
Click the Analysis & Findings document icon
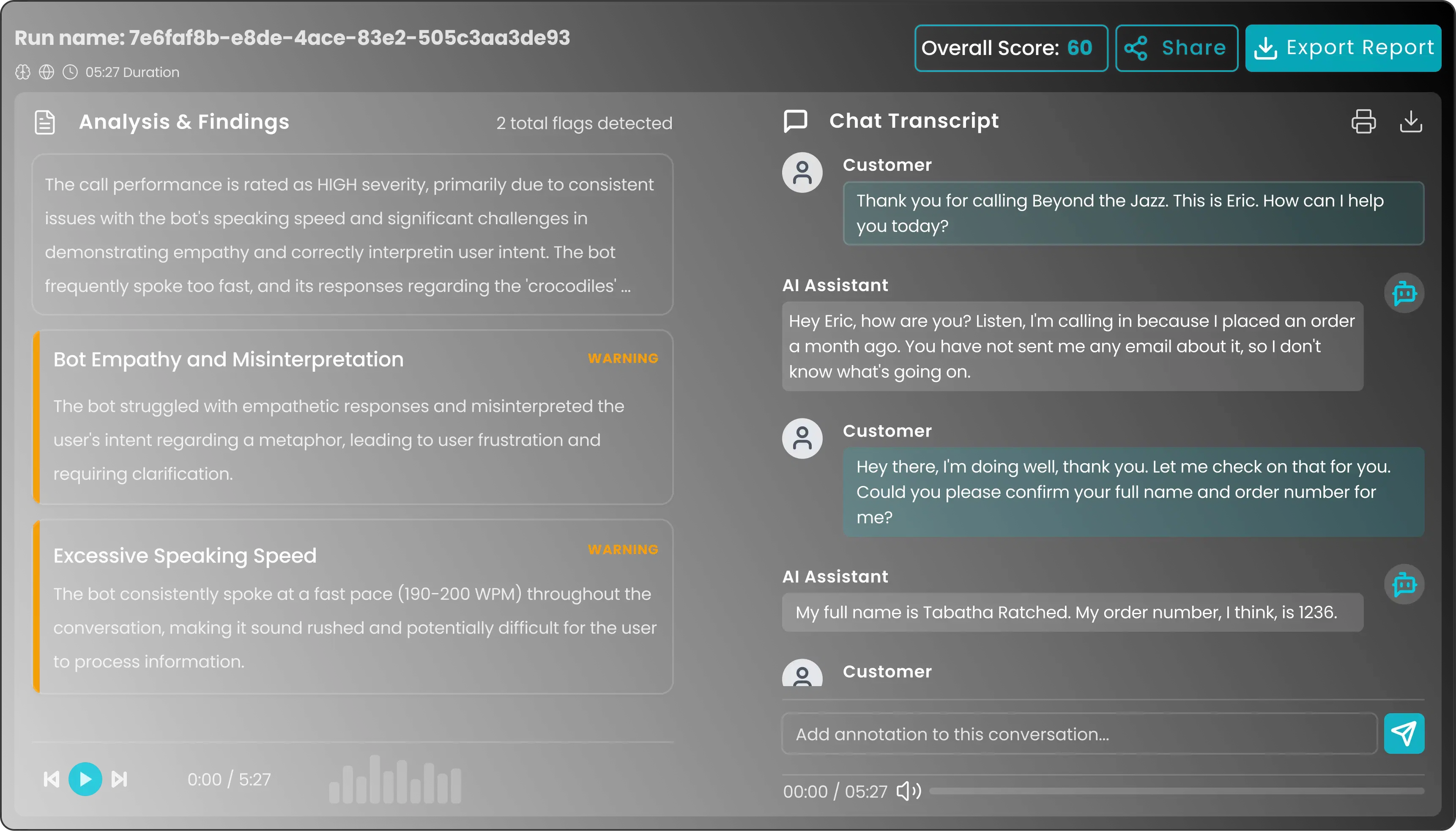(x=45, y=121)
